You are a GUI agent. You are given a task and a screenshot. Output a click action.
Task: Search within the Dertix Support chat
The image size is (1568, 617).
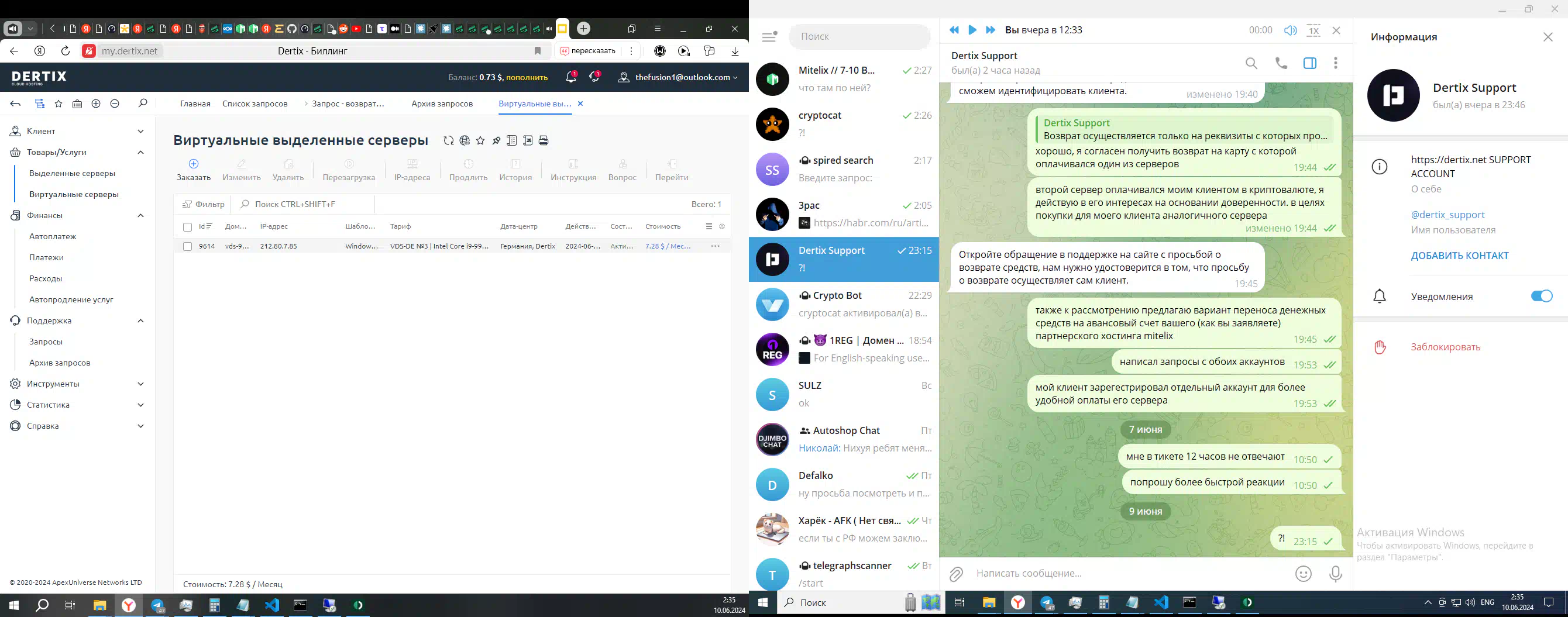(1251, 63)
